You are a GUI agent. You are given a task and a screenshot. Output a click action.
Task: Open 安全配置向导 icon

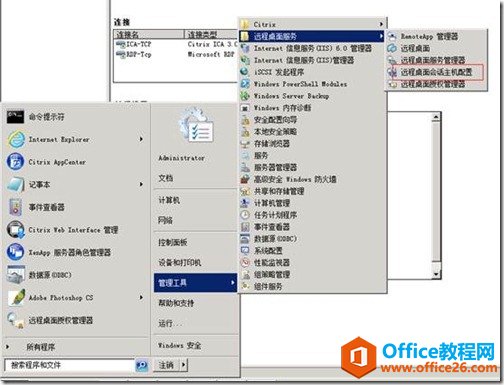pyautogui.click(x=245, y=120)
